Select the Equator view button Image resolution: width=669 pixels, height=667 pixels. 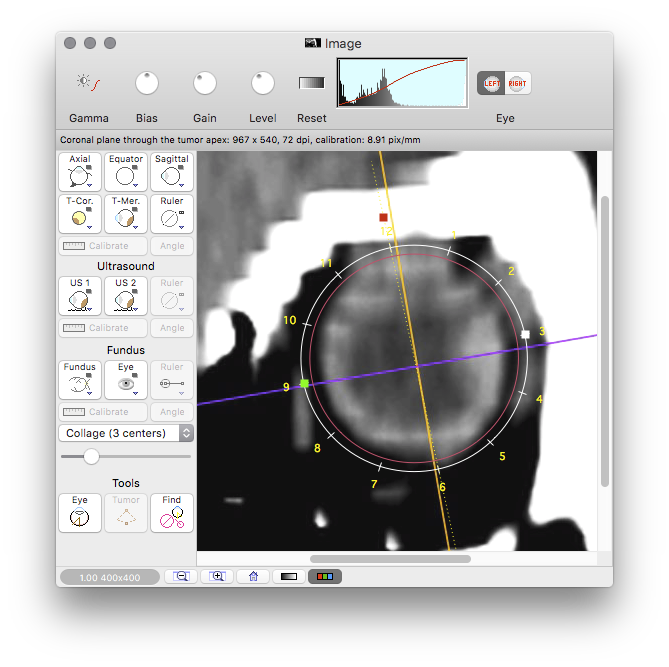(126, 172)
